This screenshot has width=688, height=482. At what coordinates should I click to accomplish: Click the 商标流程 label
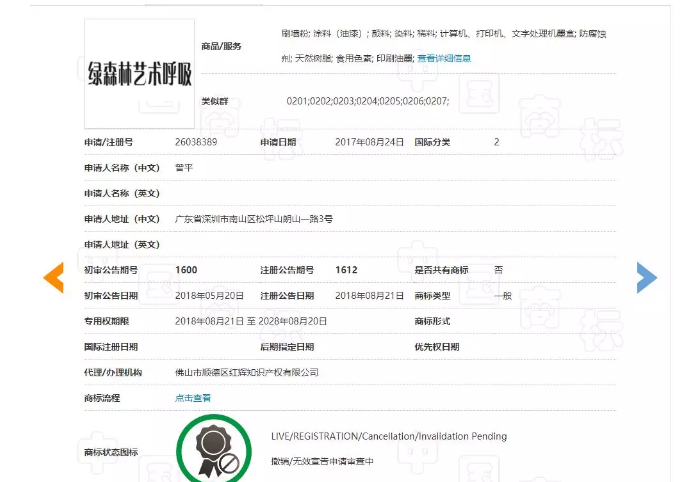(x=102, y=398)
